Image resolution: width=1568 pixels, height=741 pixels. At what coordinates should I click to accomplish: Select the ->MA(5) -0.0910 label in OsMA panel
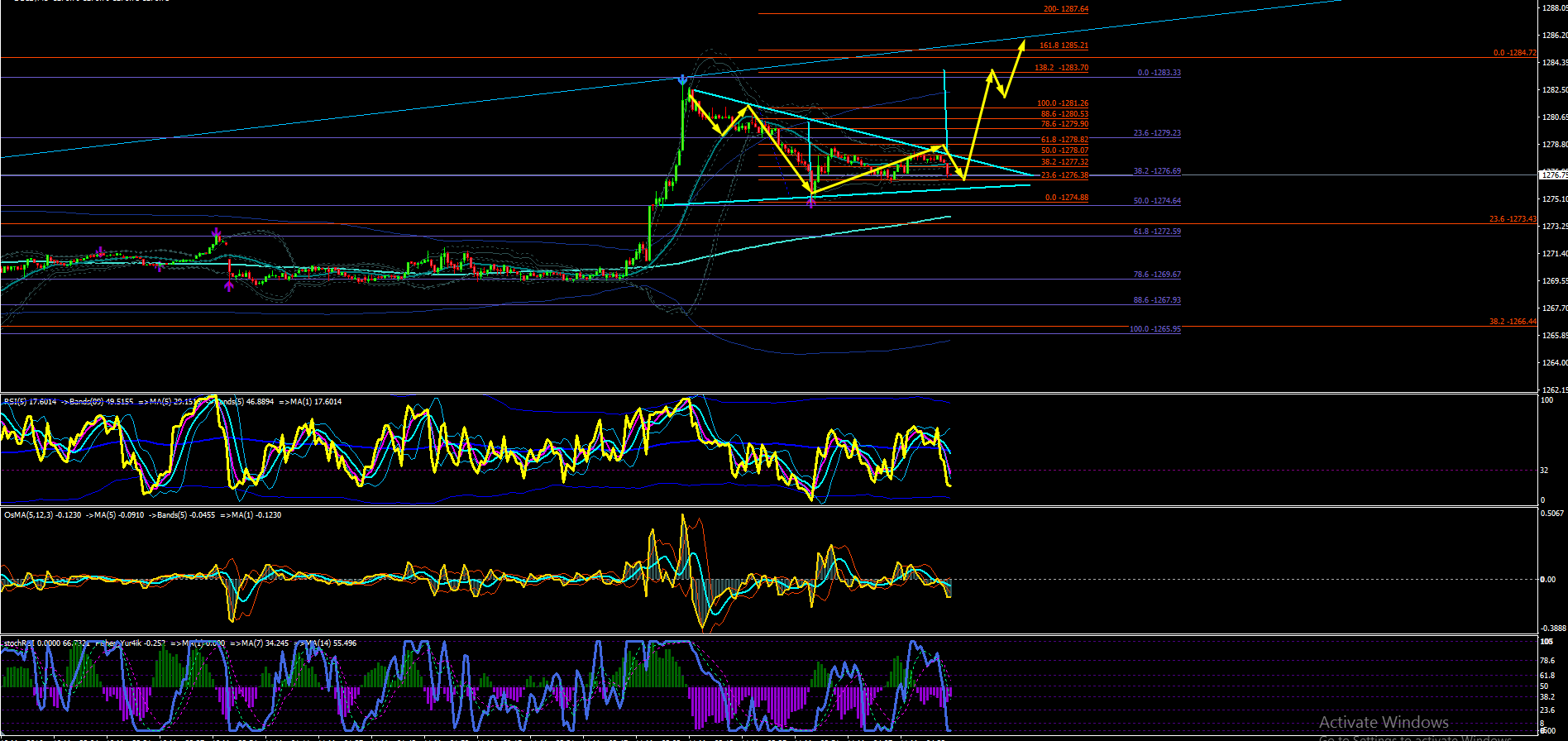click(x=115, y=515)
